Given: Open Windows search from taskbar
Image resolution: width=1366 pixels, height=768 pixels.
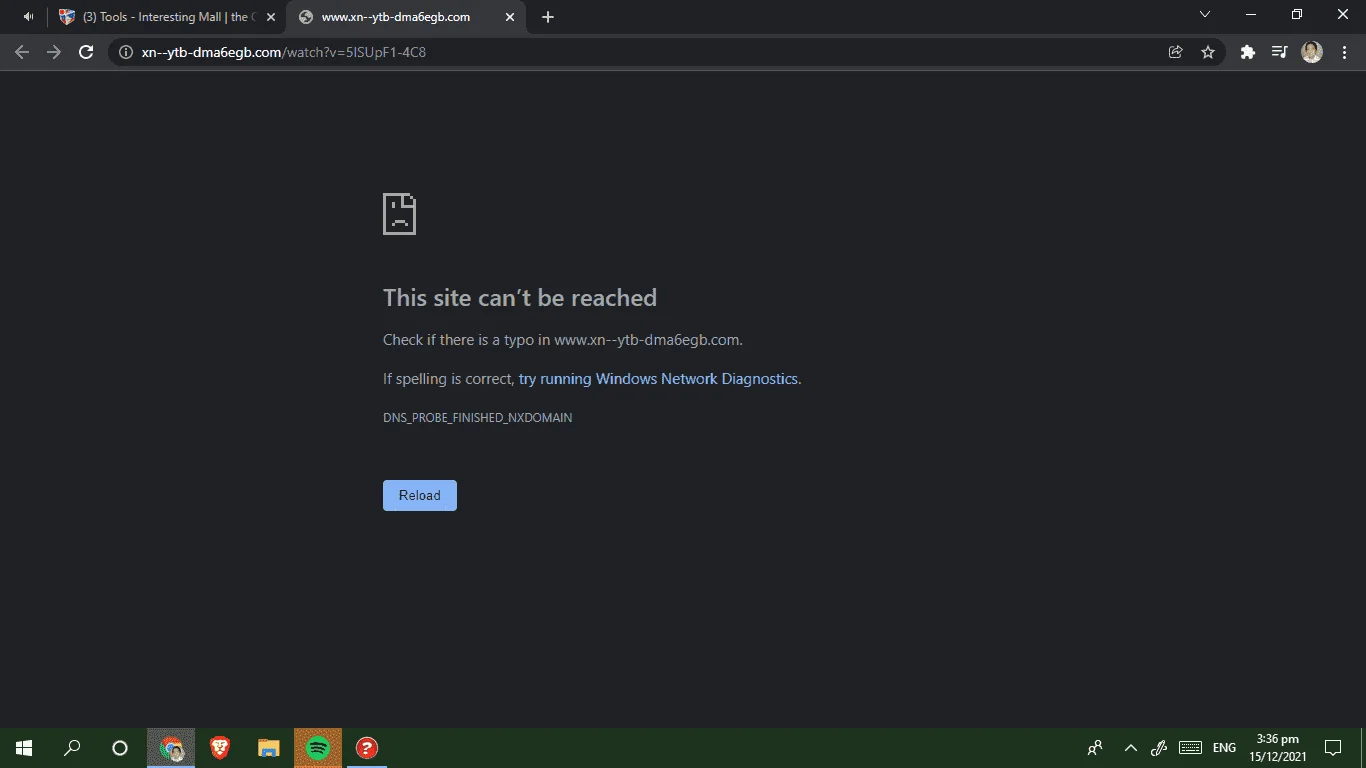Looking at the screenshot, I should (x=72, y=748).
